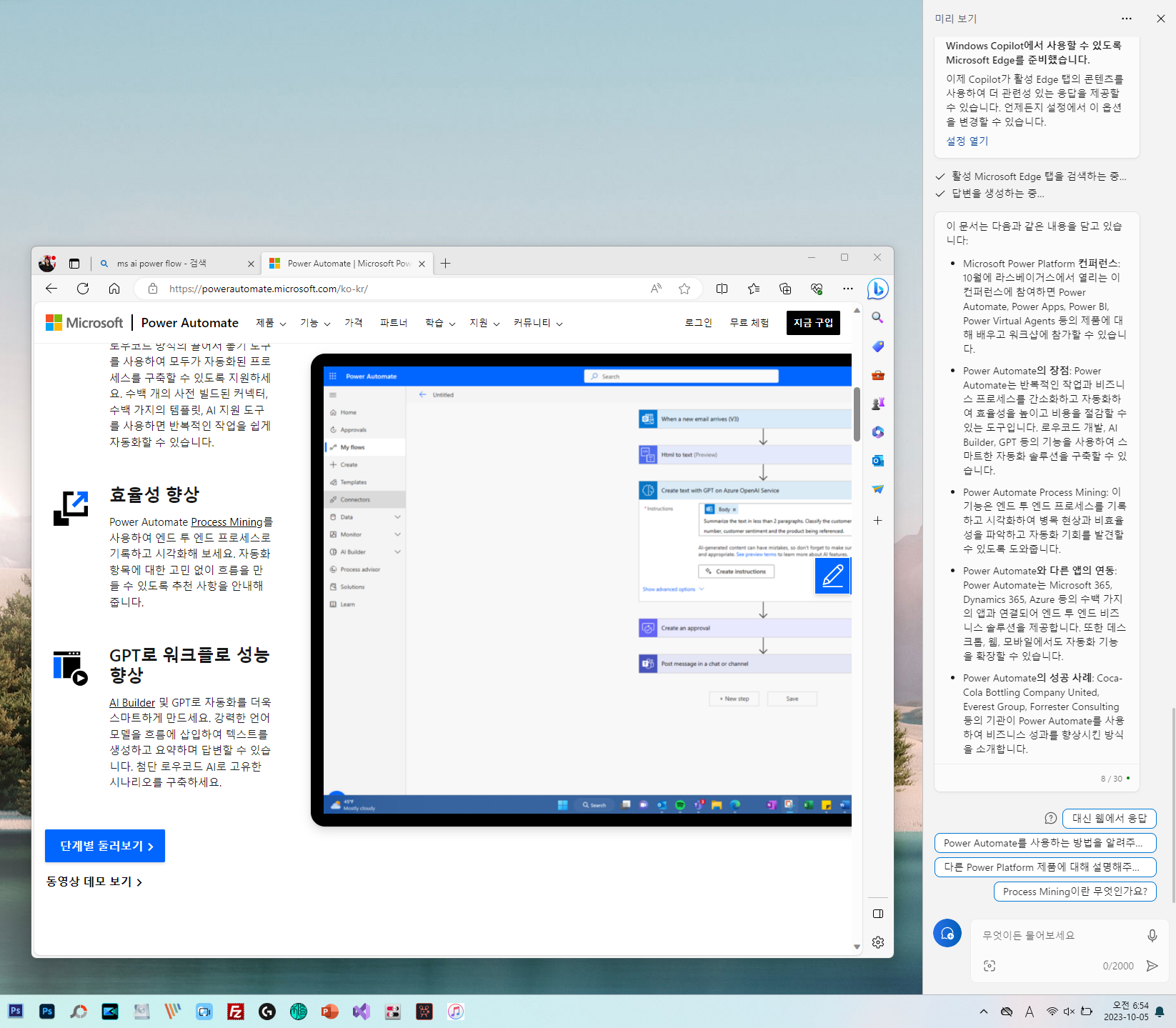The height and width of the screenshot is (1028, 1176).
Task: Click the help question icon in Copilot
Action: click(1050, 819)
